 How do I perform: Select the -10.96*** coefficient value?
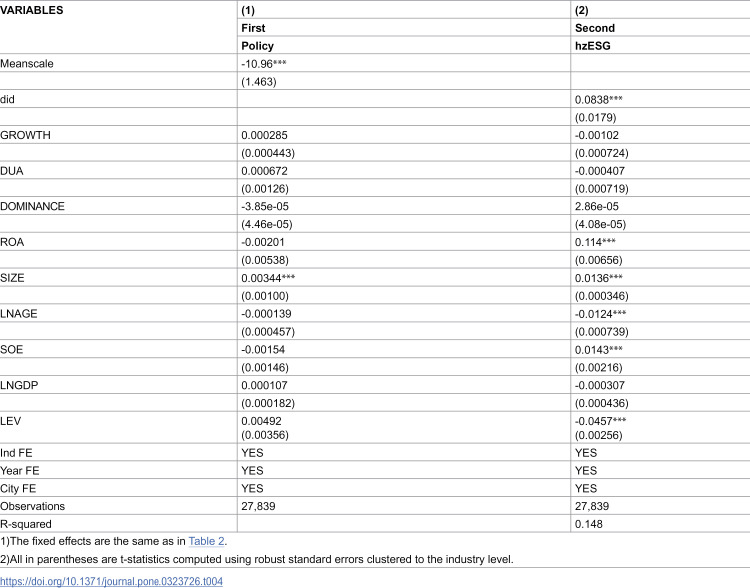[264, 64]
